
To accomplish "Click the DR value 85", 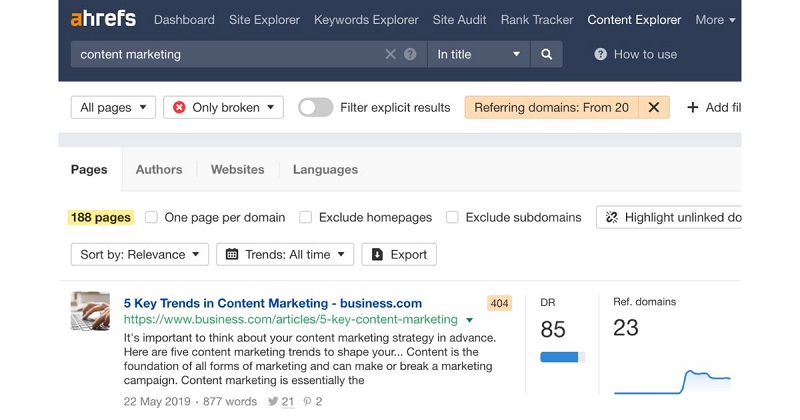I will point(553,329).
